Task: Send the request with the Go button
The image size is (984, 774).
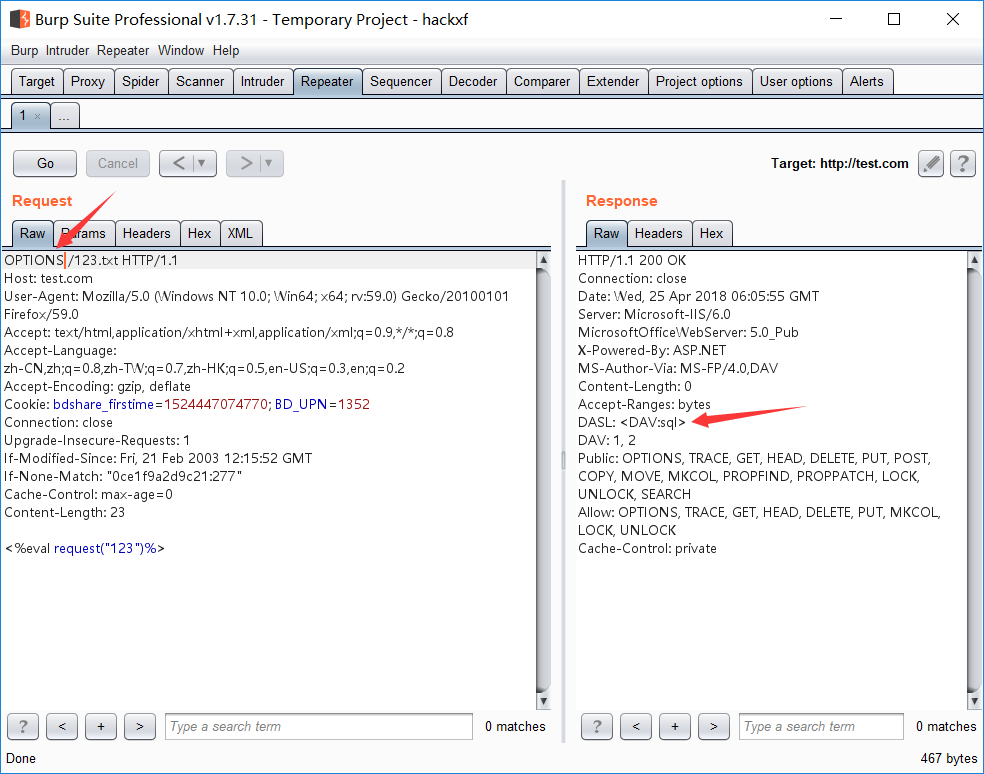Action: pos(45,163)
